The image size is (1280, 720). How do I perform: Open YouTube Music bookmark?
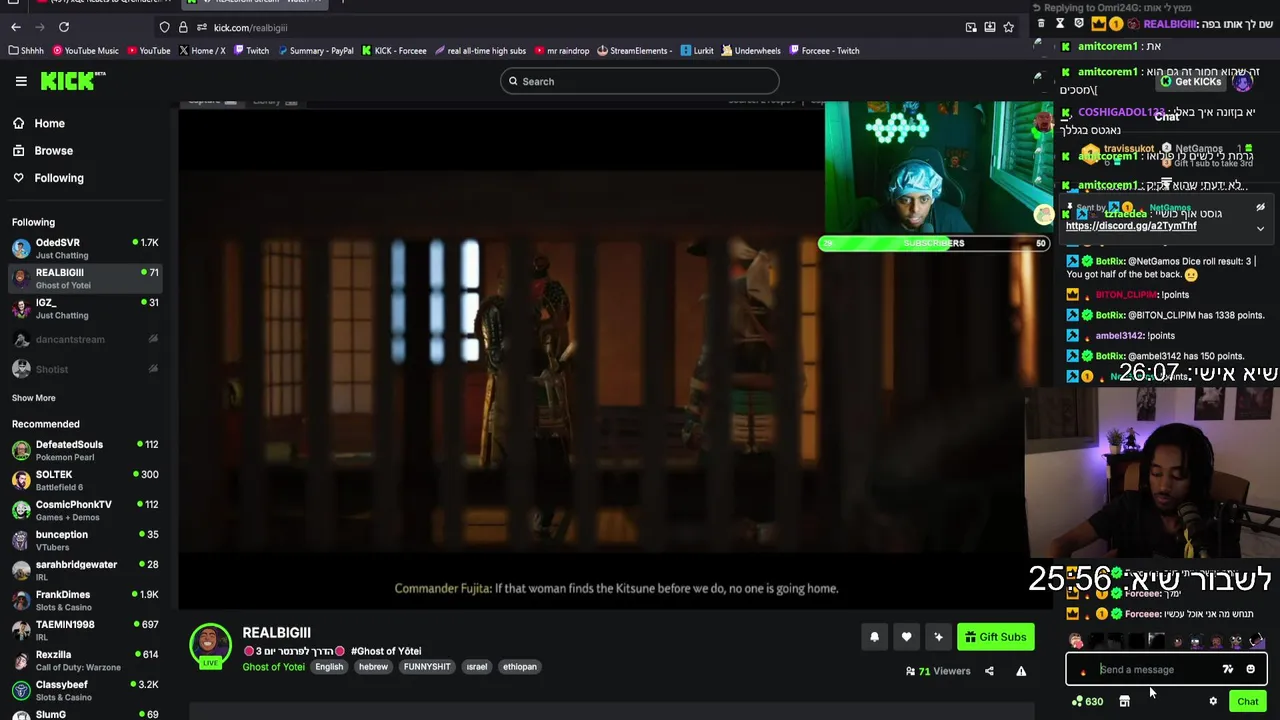pyautogui.click(x=85, y=50)
